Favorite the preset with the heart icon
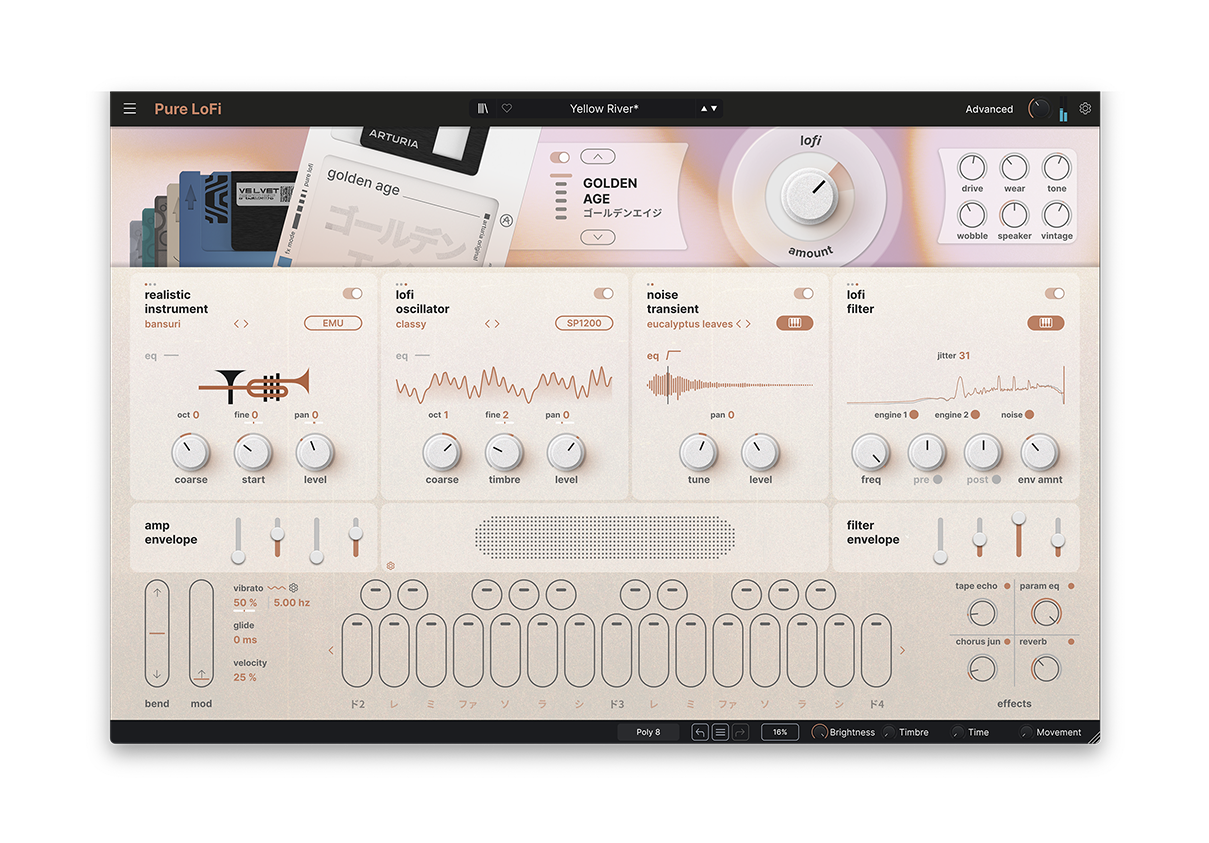This screenshot has height=843, width=1209. click(507, 109)
